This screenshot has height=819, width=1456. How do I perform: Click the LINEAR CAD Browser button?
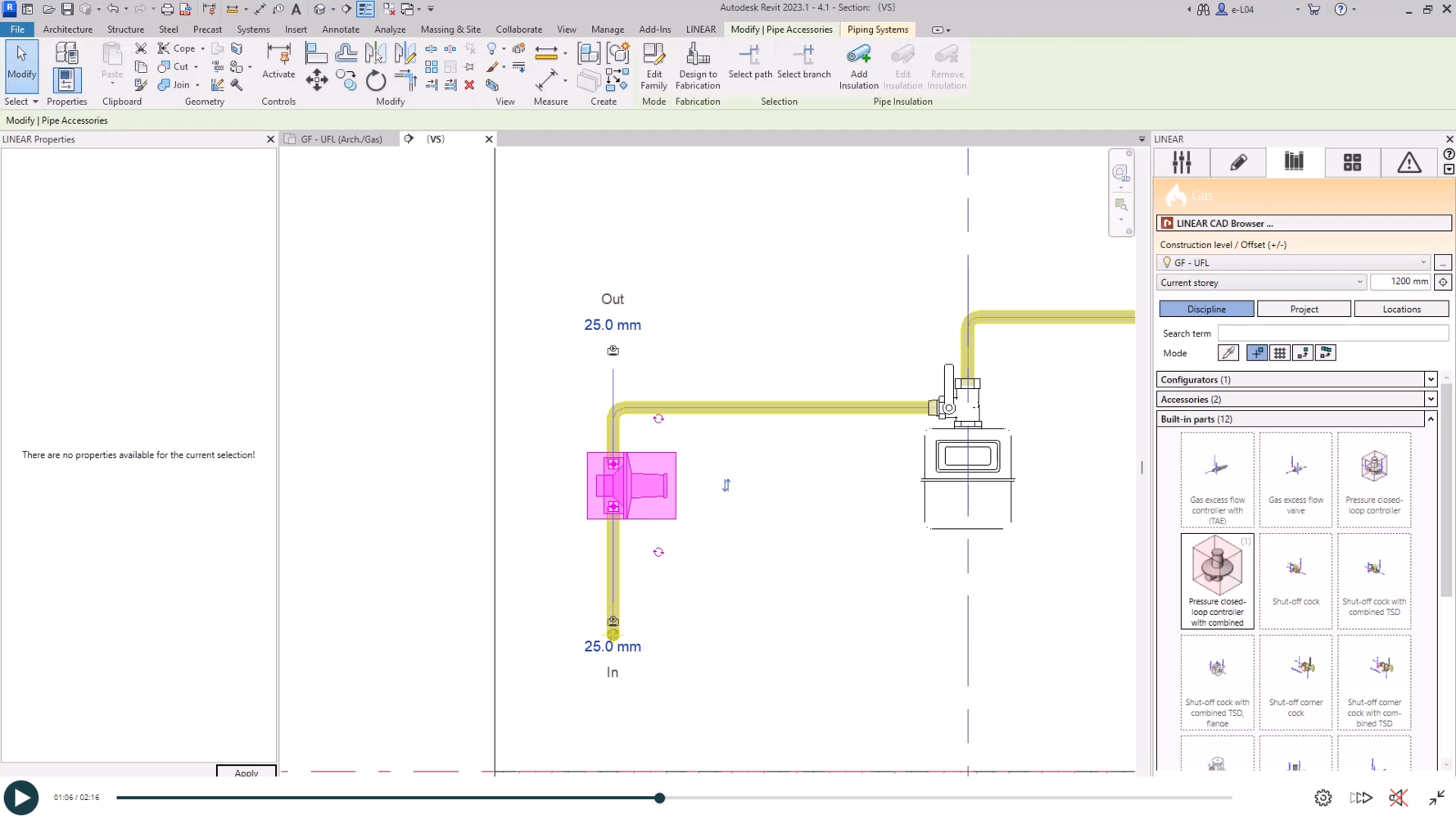click(1304, 223)
